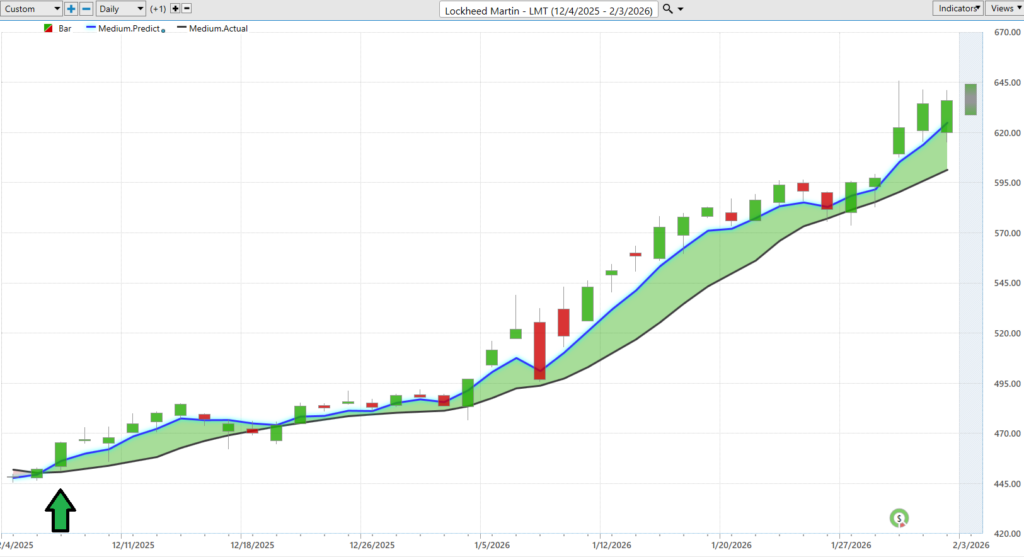The image size is (1024, 557).
Task: Click the 12/11/2025 date axis label
Action: coord(133,545)
